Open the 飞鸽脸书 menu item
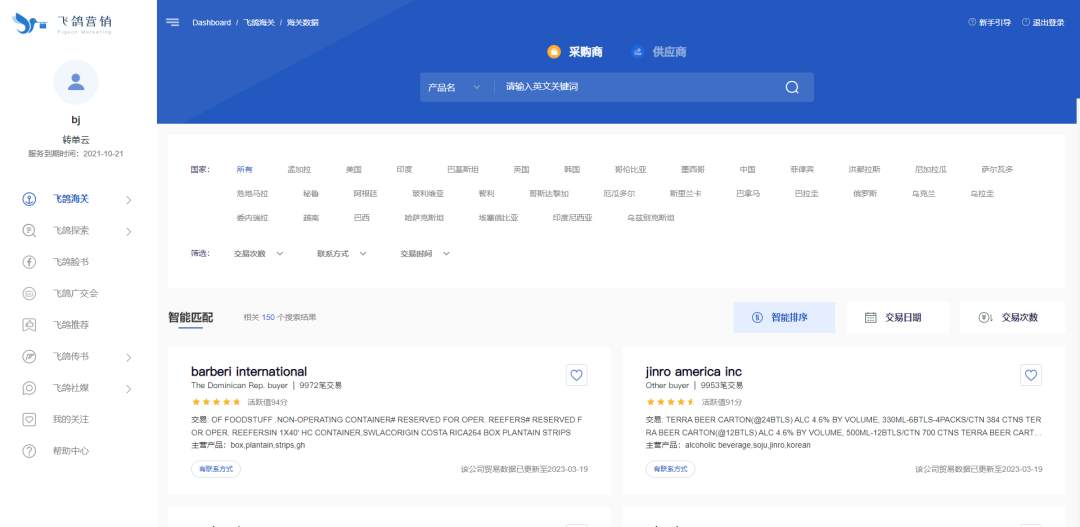Image resolution: width=1080 pixels, height=527 pixels. tap(71, 262)
